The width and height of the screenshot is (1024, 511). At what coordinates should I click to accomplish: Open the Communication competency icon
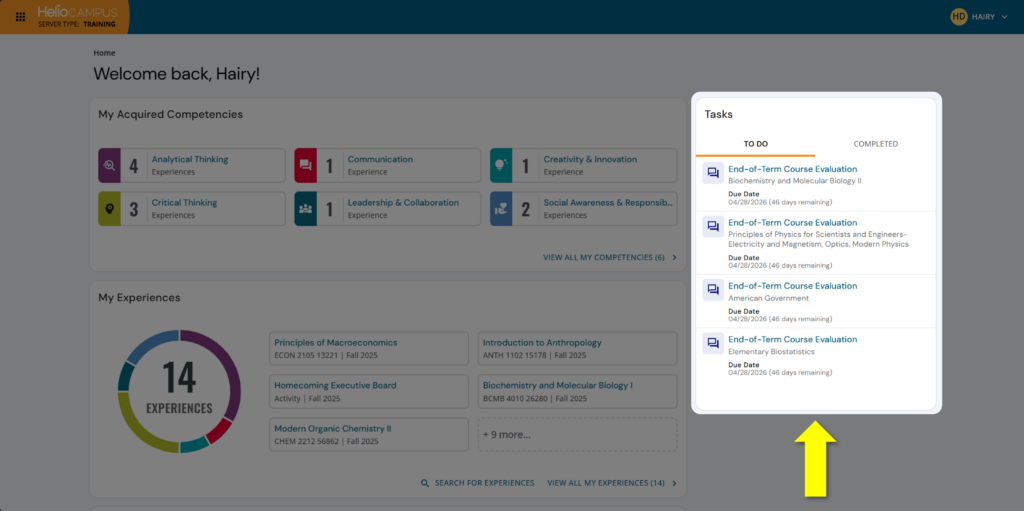point(305,165)
